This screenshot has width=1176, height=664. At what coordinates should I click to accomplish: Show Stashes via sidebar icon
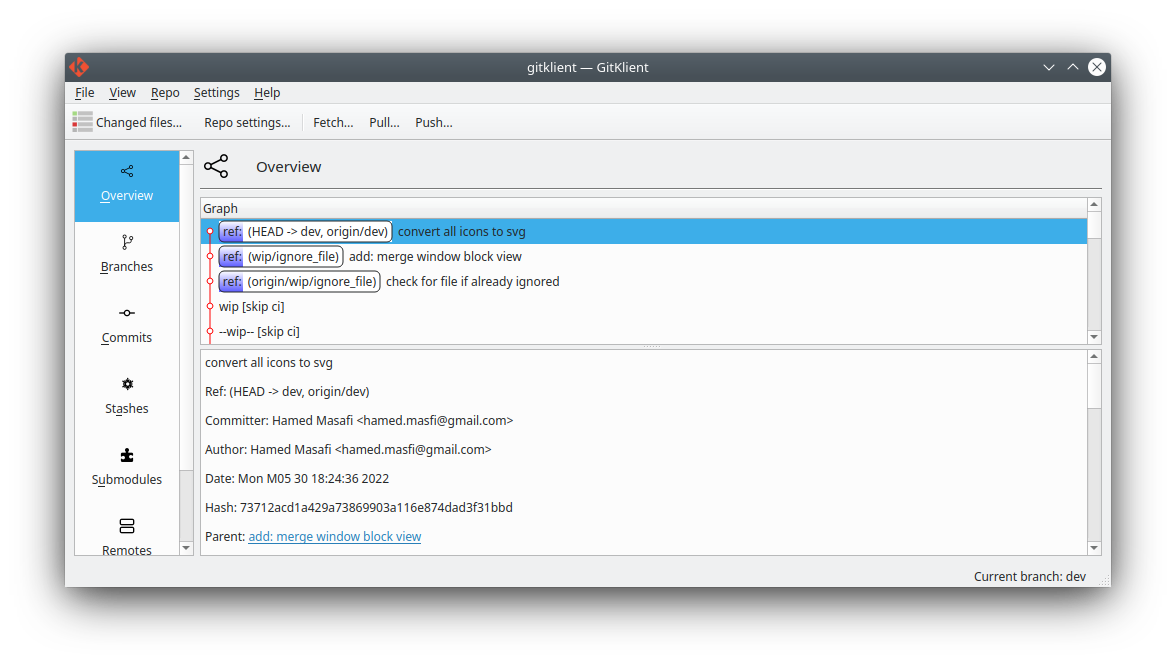pyautogui.click(x=127, y=384)
